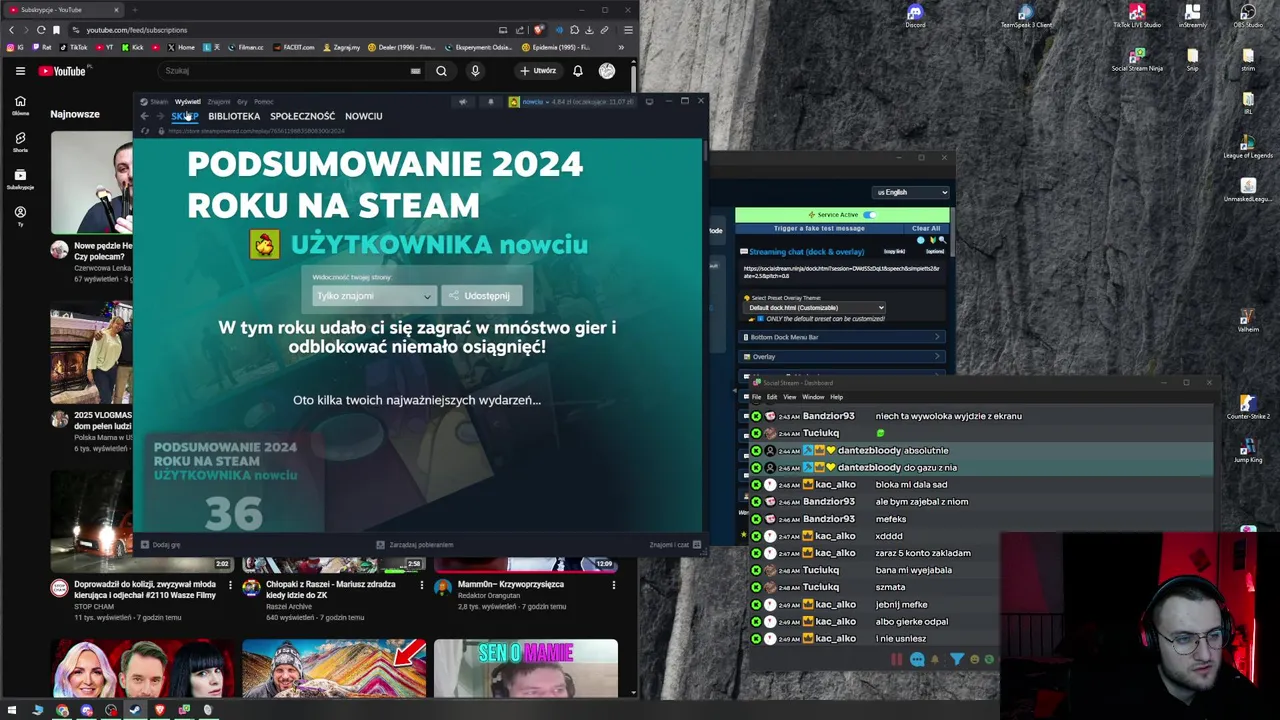Go back in Steam client navigation

(144, 116)
